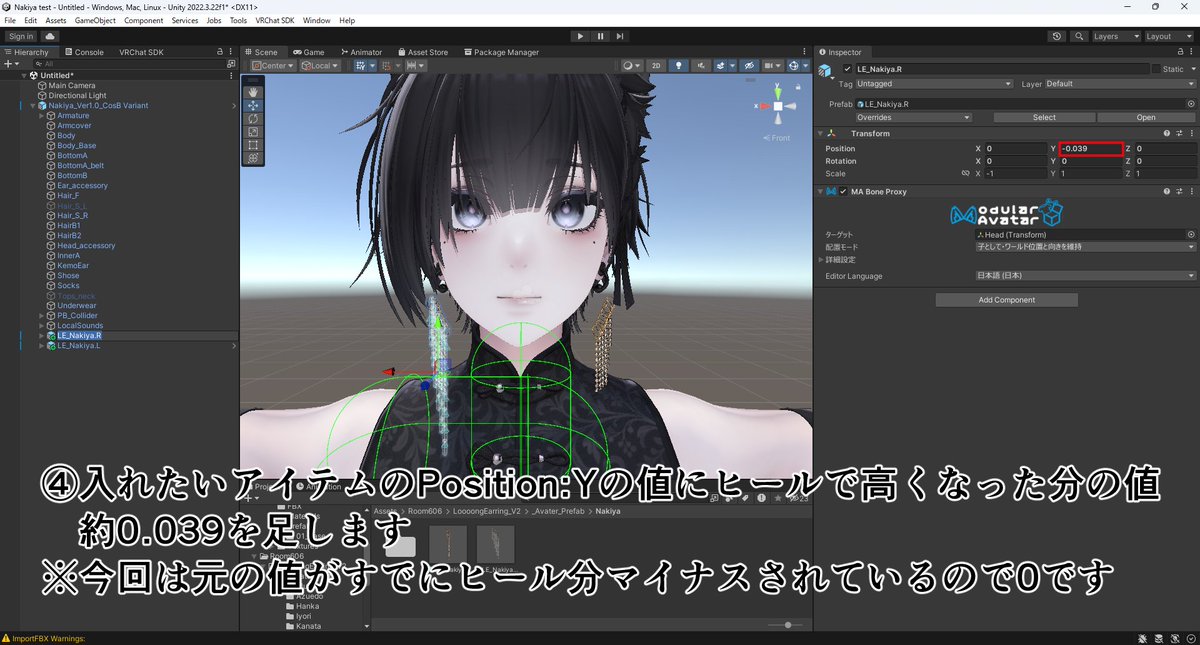Select the Rotate tool
This screenshot has width=1200, height=645.
253,118
